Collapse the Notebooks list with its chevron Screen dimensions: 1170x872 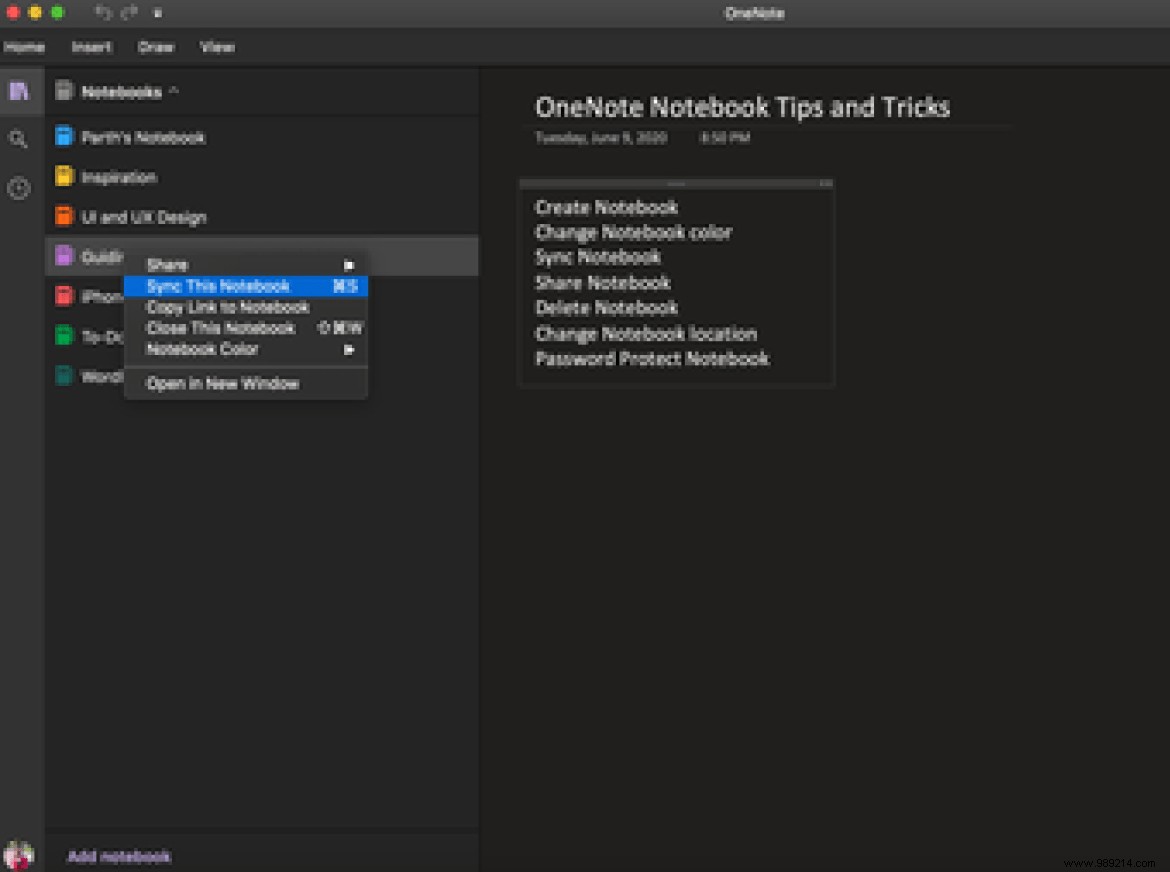[x=176, y=89]
